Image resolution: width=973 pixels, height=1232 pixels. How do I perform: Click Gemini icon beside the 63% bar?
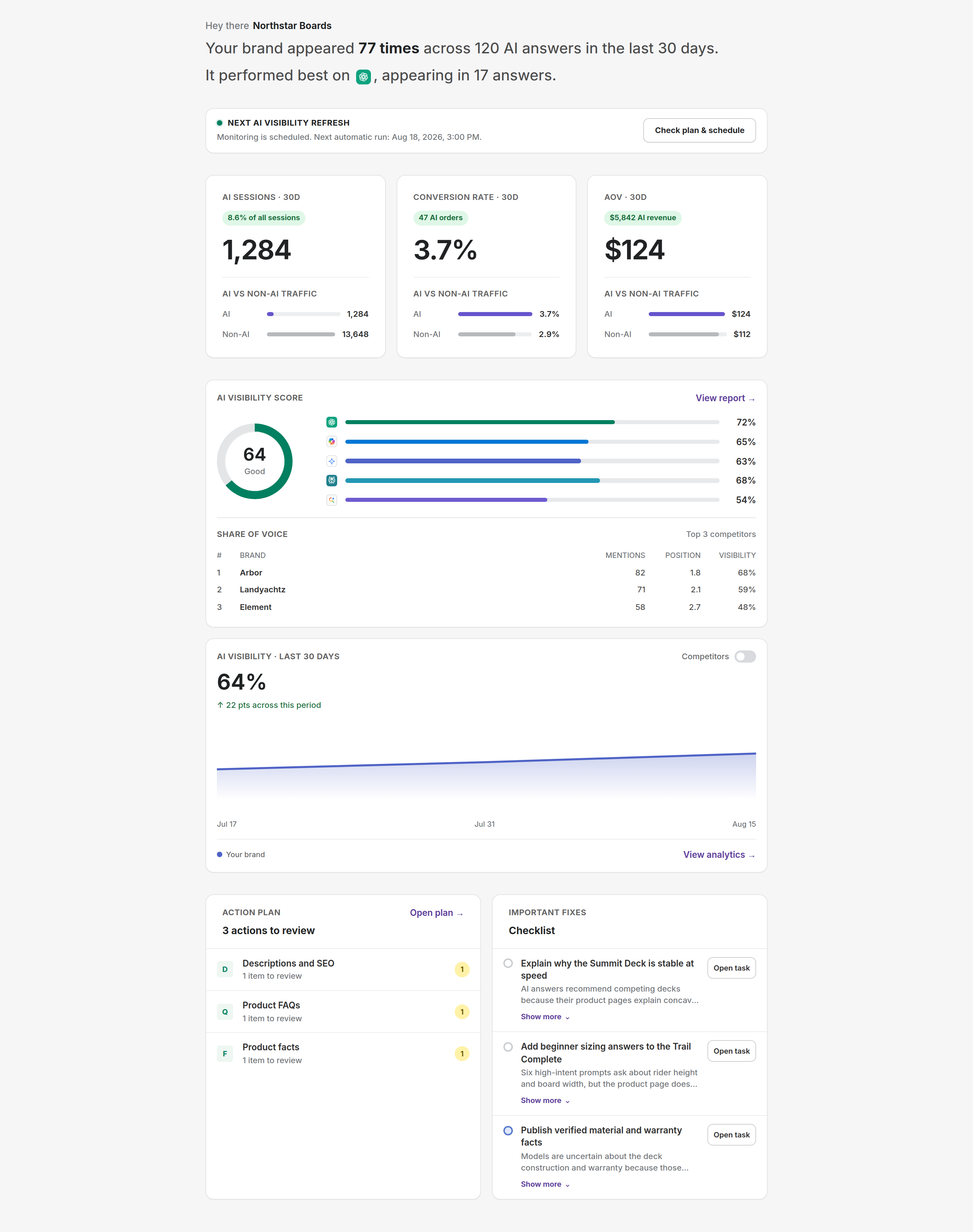(331, 461)
